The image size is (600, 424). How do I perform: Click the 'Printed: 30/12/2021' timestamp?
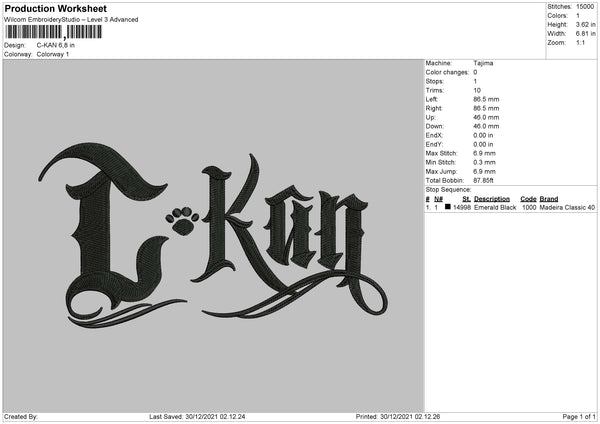point(398,417)
